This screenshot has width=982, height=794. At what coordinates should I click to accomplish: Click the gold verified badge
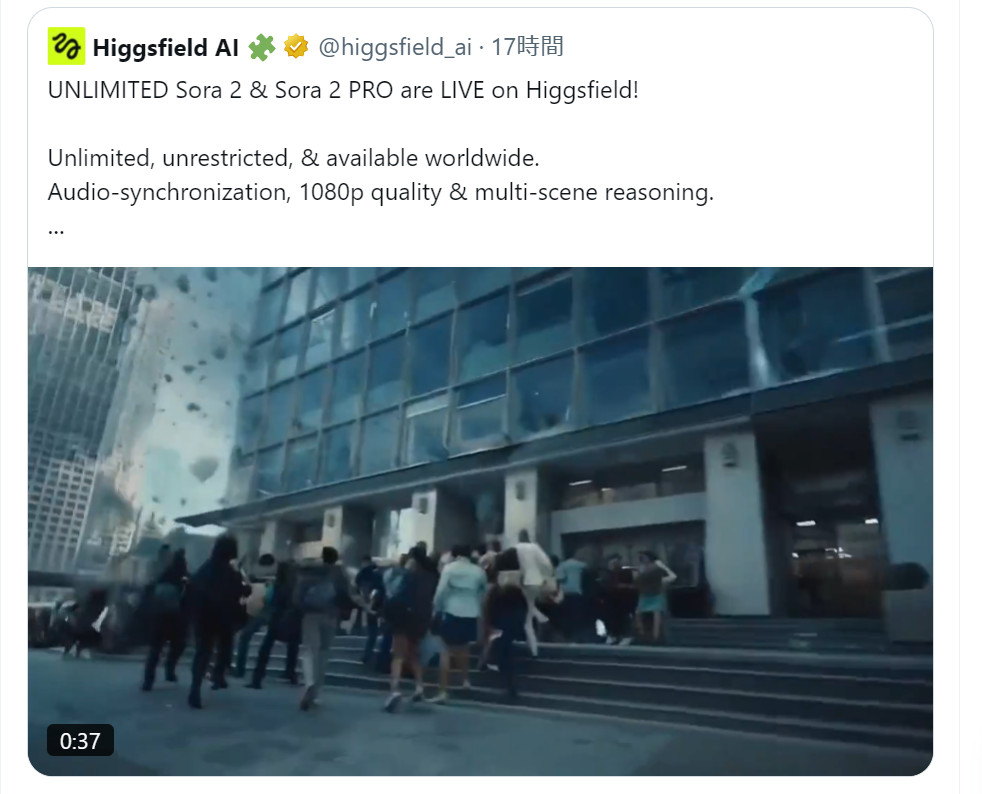point(296,47)
